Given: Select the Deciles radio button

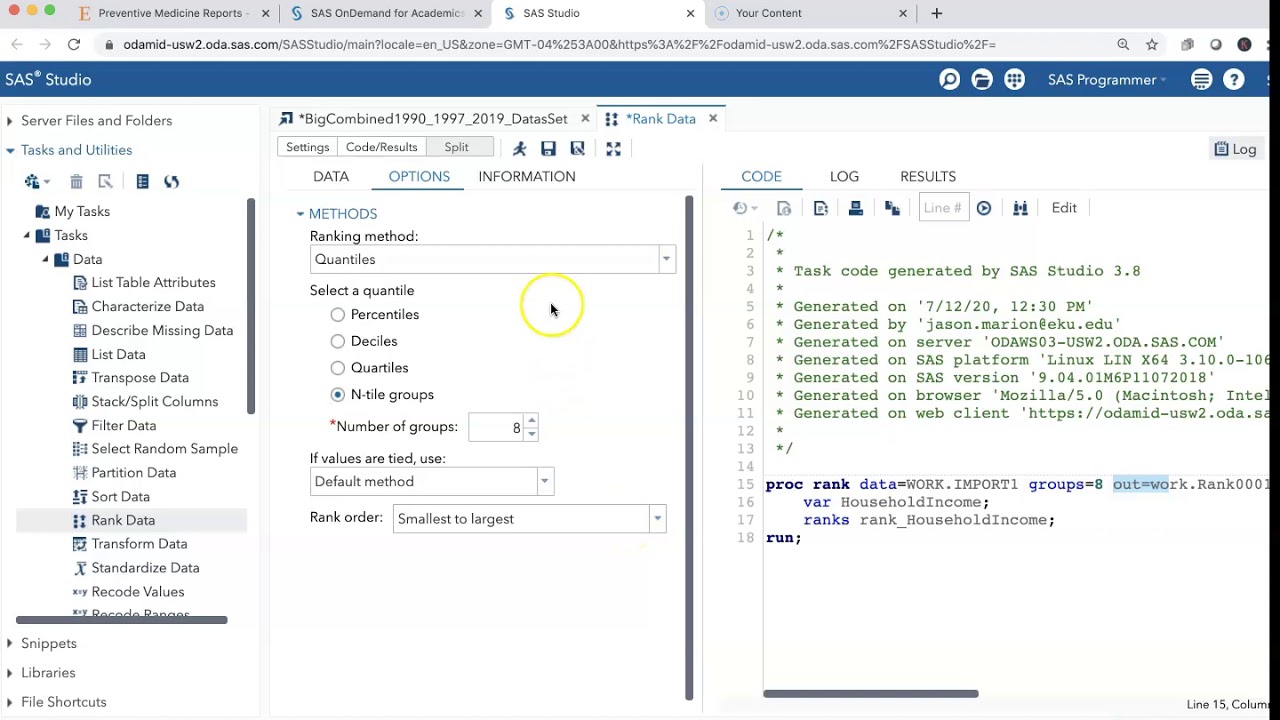Looking at the screenshot, I should (338, 341).
